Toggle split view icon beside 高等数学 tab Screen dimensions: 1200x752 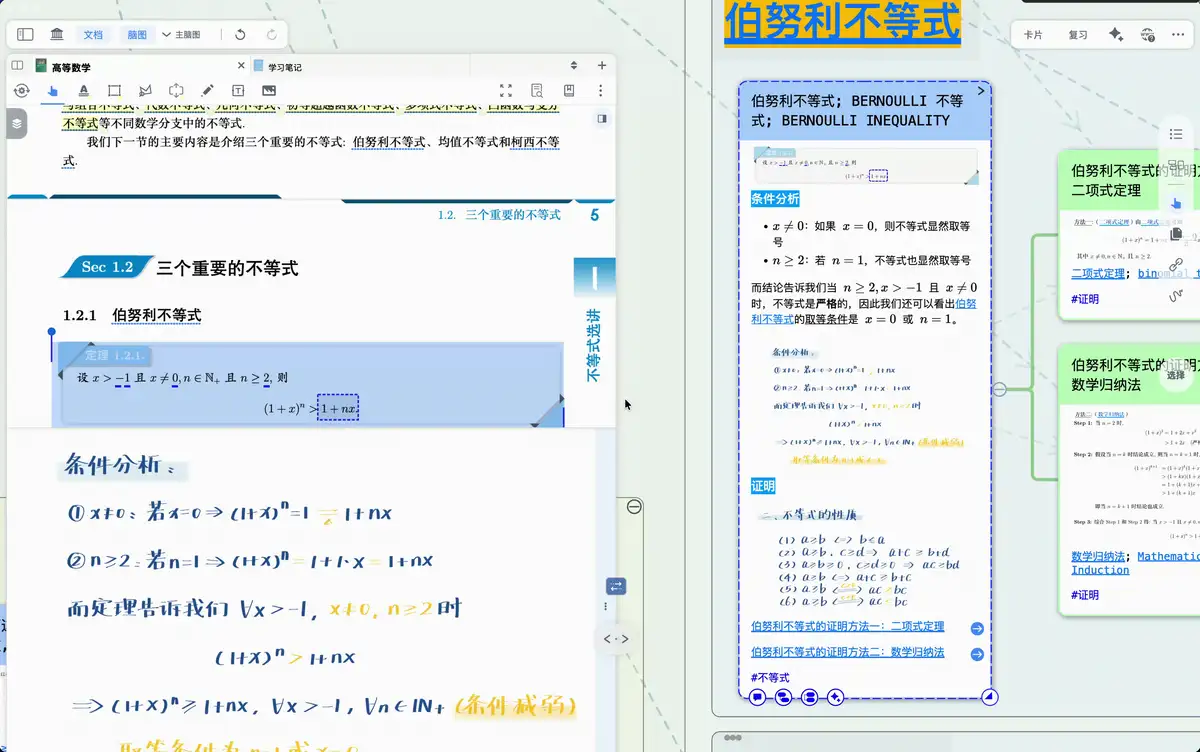[x=17, y=65]
